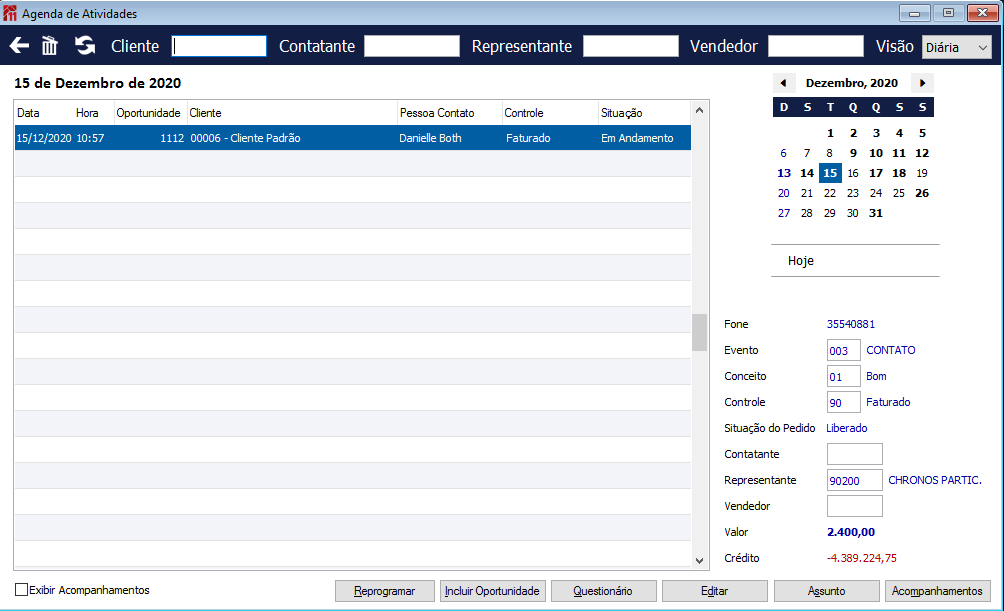The height and width of the screenshot is (611, 1004).
Task: Go to previous month in calendar
Action: click(783, 83)
